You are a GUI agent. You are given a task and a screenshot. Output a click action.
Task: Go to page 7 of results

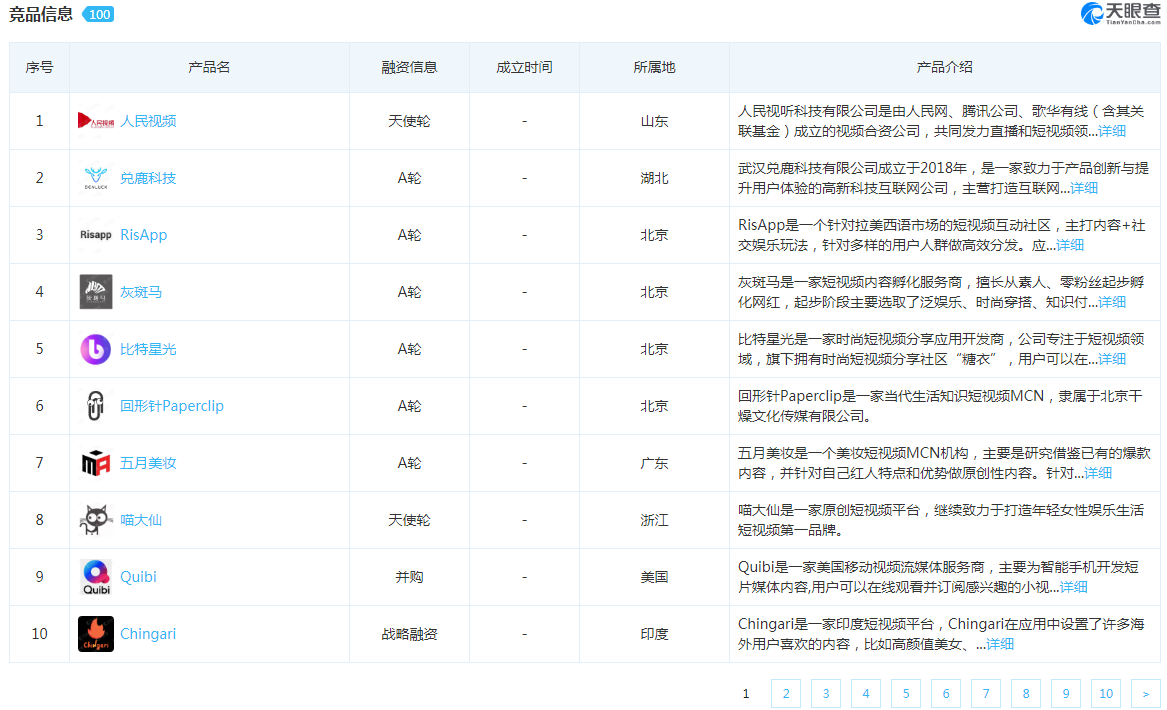986,694
